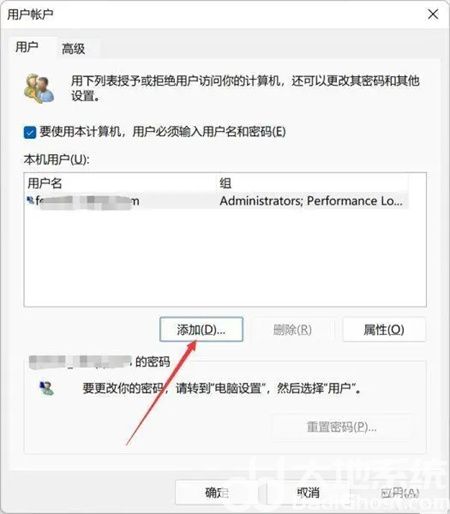
Task: Select the 用户 tab
Action: [27, 47]
